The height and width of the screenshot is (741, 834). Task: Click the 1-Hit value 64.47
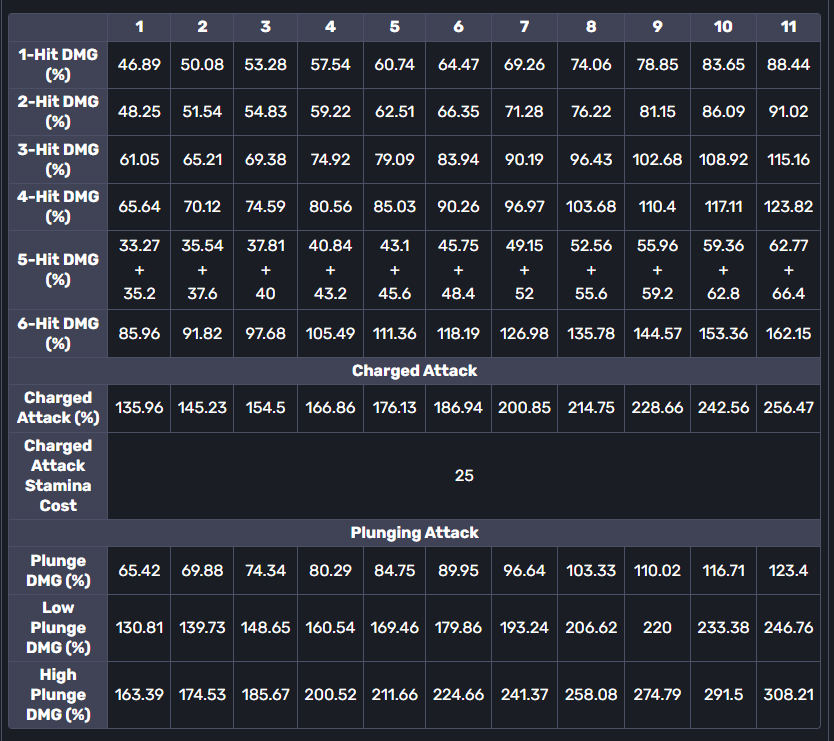pos(458,64)
